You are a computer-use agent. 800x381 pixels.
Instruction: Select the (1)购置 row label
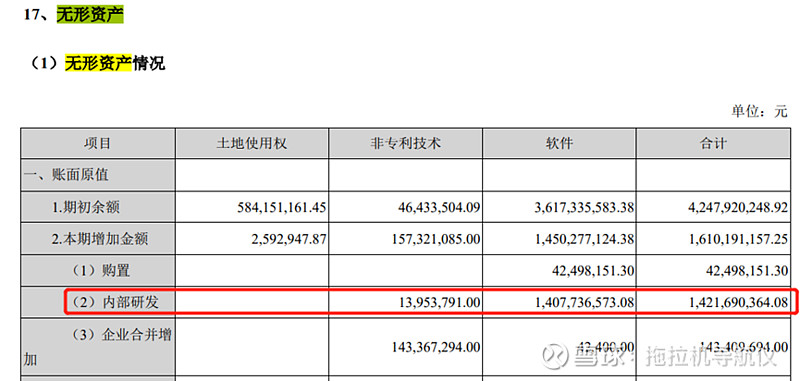pyautogui.click(x=98, y=271)
